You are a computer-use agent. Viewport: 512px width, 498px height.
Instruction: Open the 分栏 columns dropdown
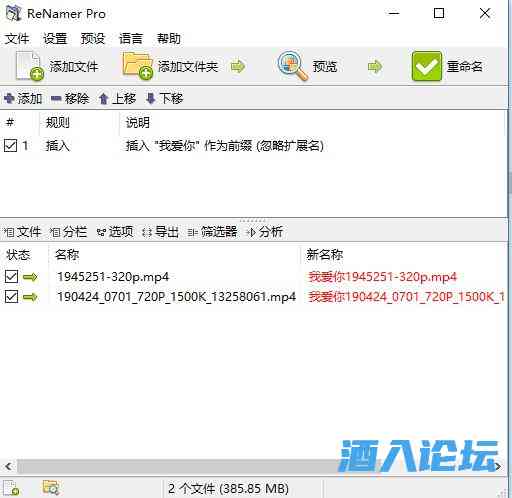tap(68, 232)
